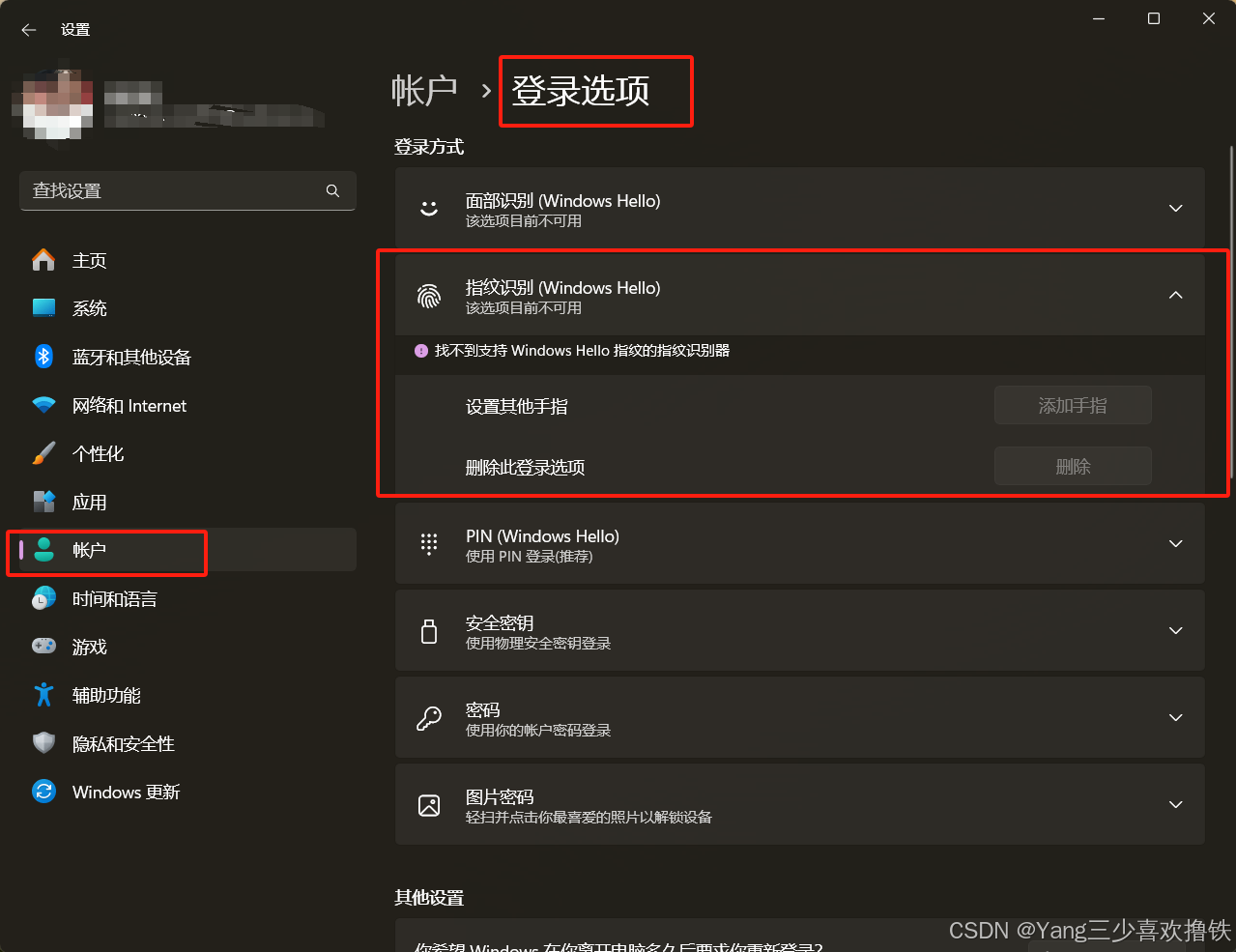Click the 其他设置 heading
This screenshot has width=1236, height=952.
(x=429, y=898)
